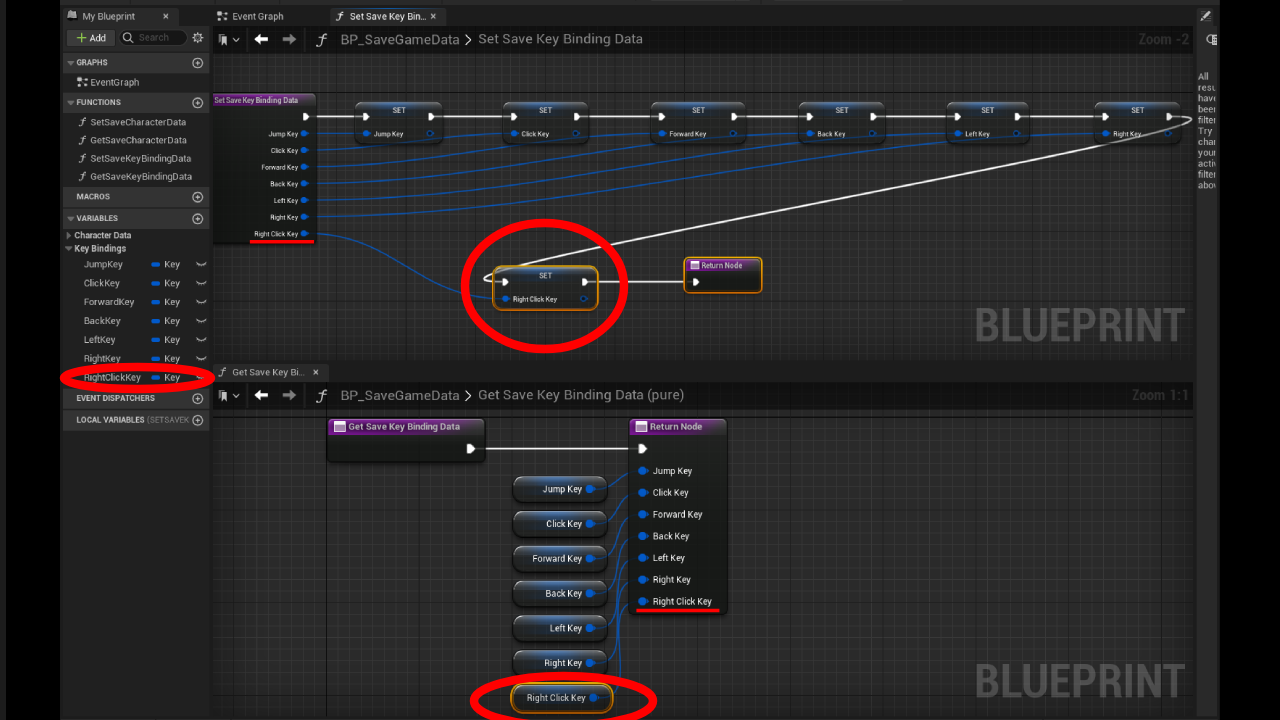Add a new event dispatcher with plus icon
1280x720 pixels.
click(x=198, y=398)
